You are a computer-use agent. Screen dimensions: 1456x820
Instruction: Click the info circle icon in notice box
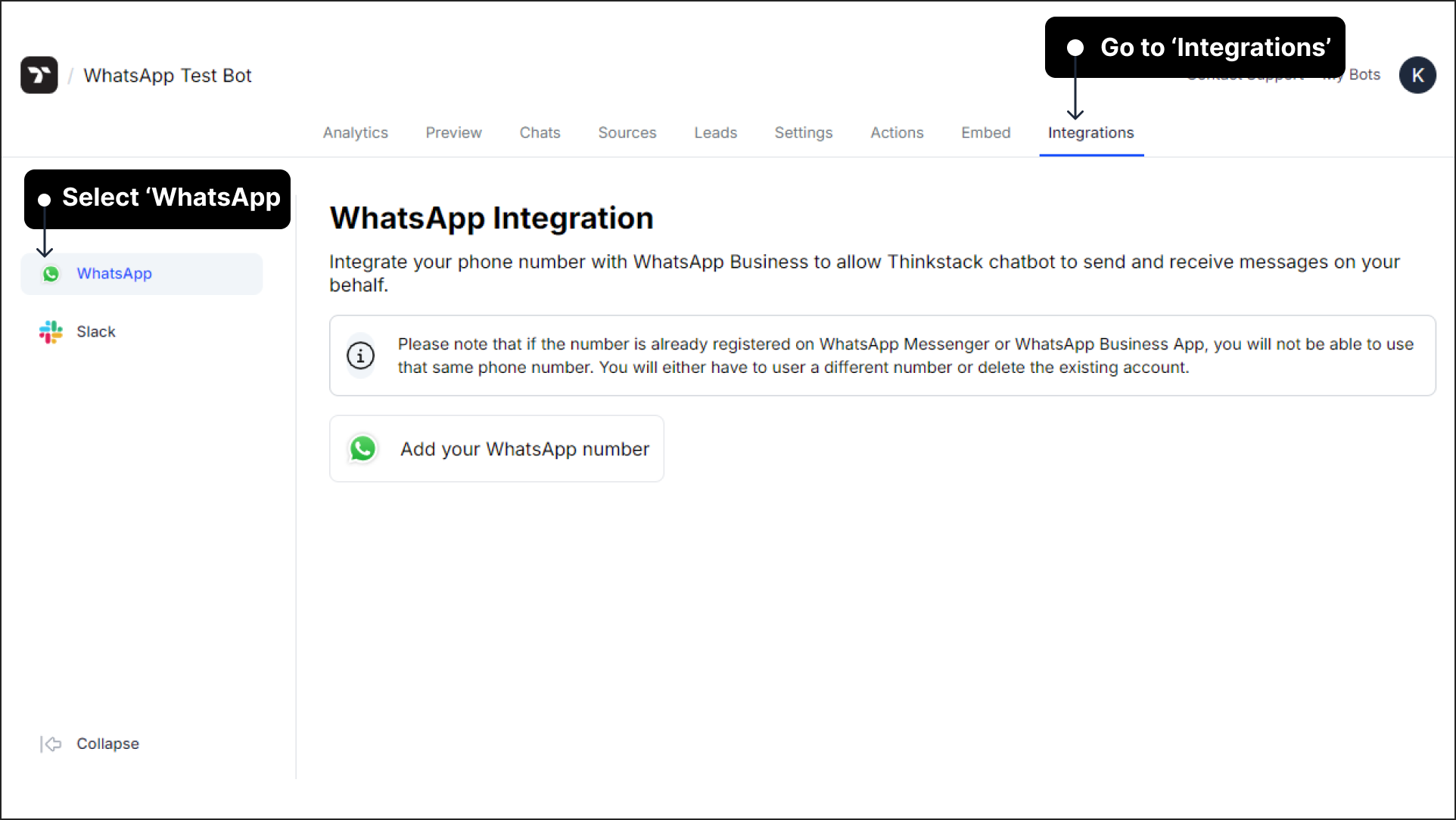359,355
